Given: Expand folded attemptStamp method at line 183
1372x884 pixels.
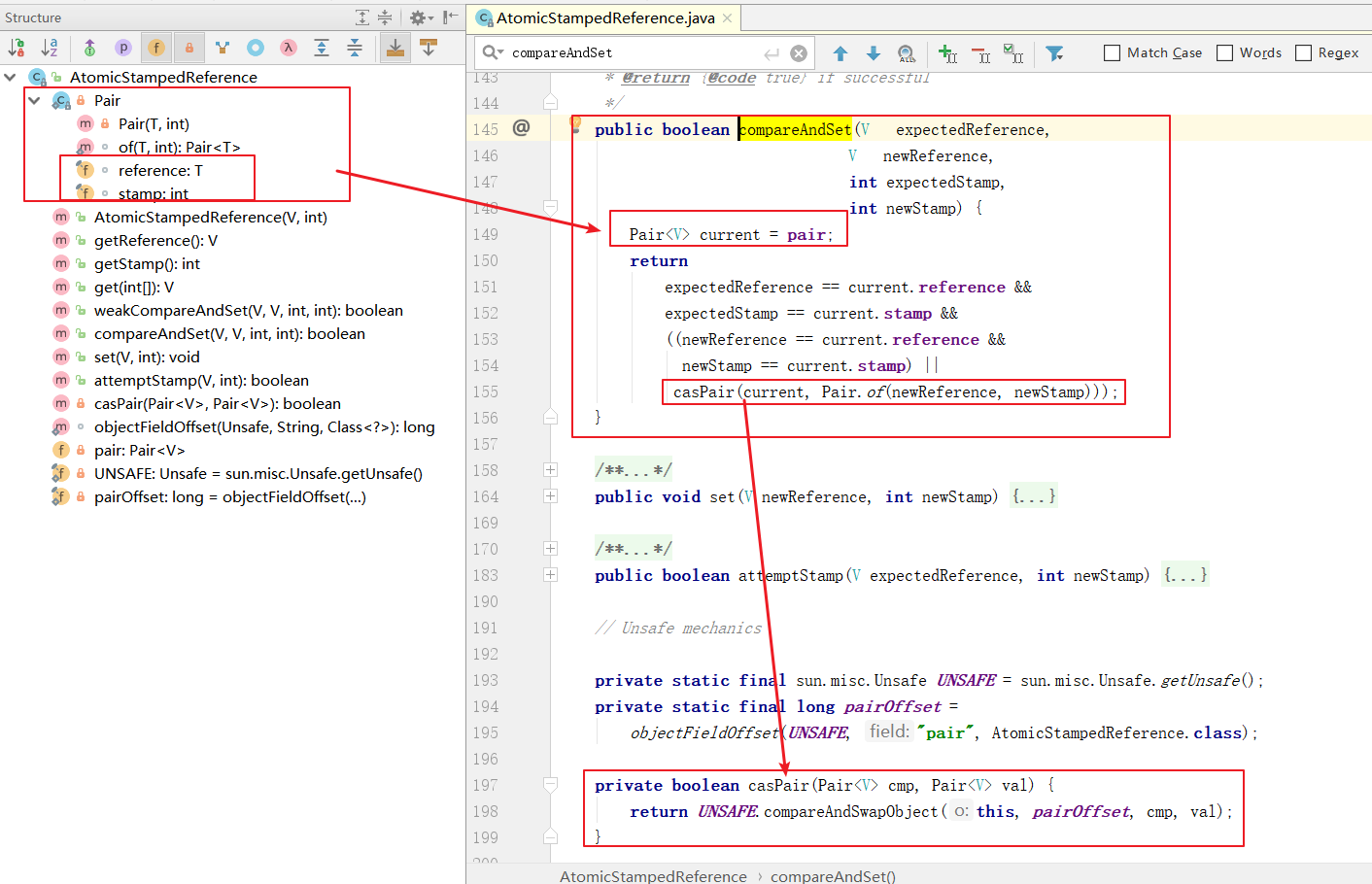Looking at the screenshot, I should tap(550, 575).
